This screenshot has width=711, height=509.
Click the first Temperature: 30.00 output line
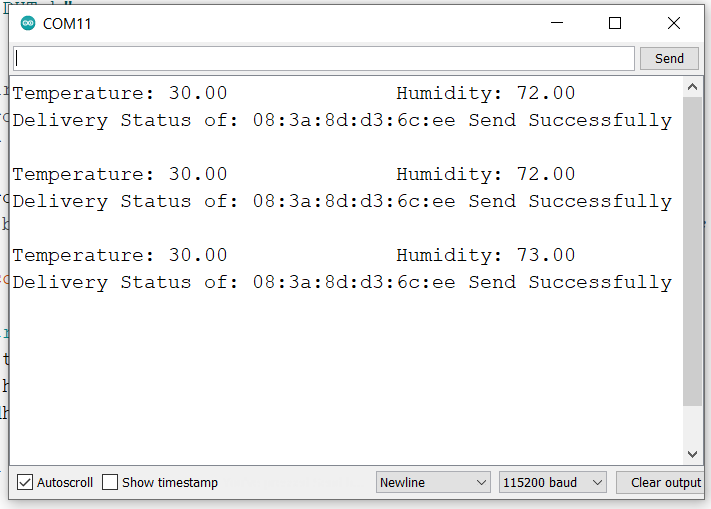120,93
